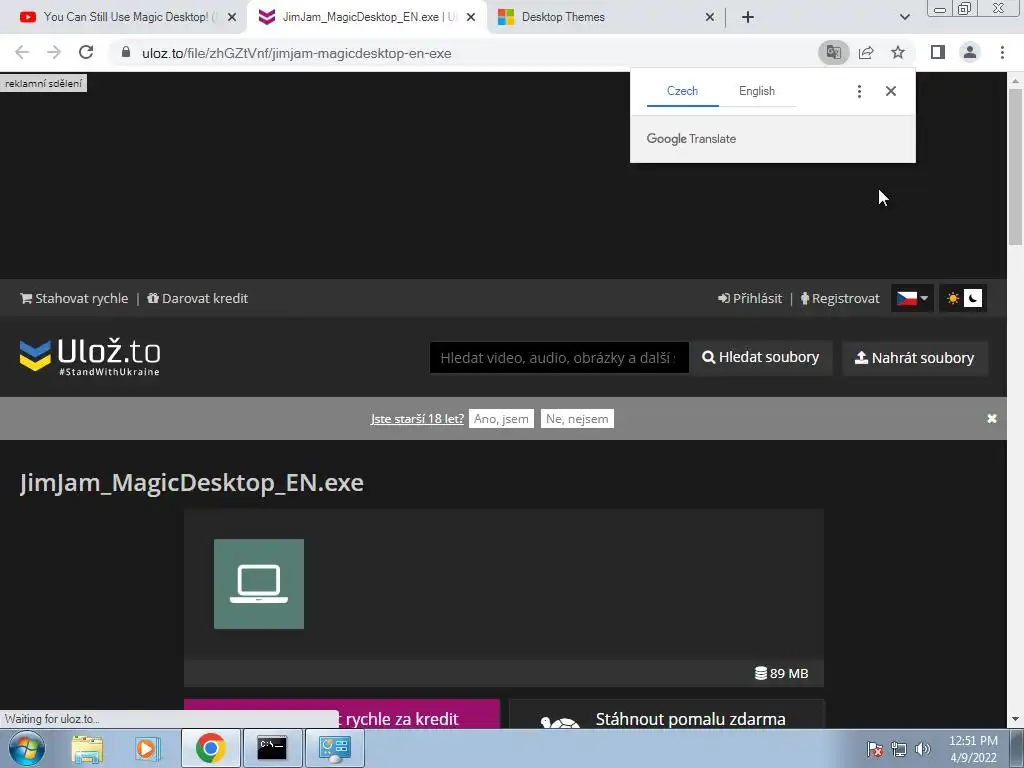
Task: Open the command prompt taskbar icon
Action: 272,748
